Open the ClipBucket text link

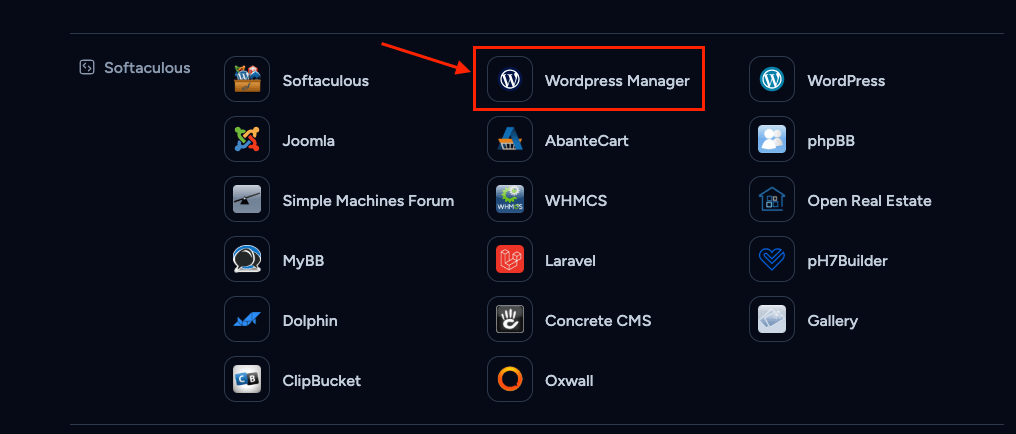coord(321,381)
